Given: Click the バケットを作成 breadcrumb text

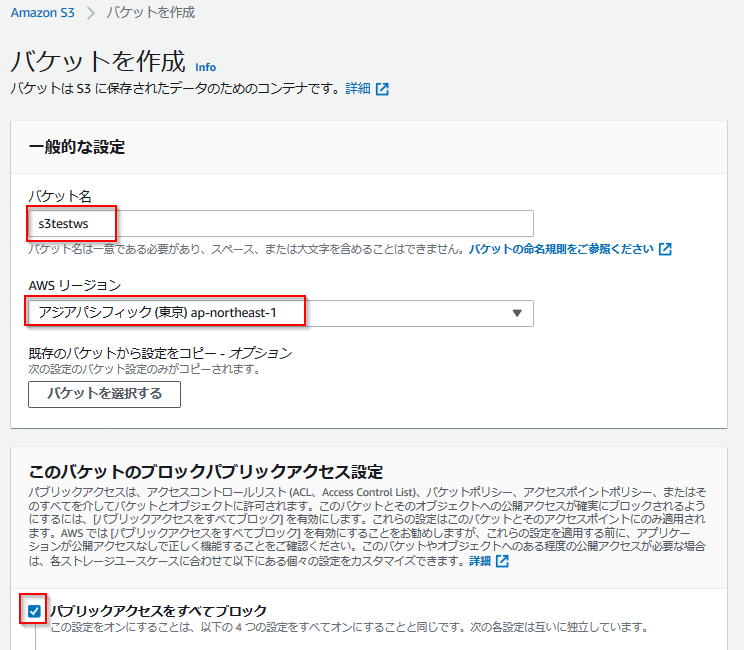Looking at the screenshot, I should click(150, 13).
